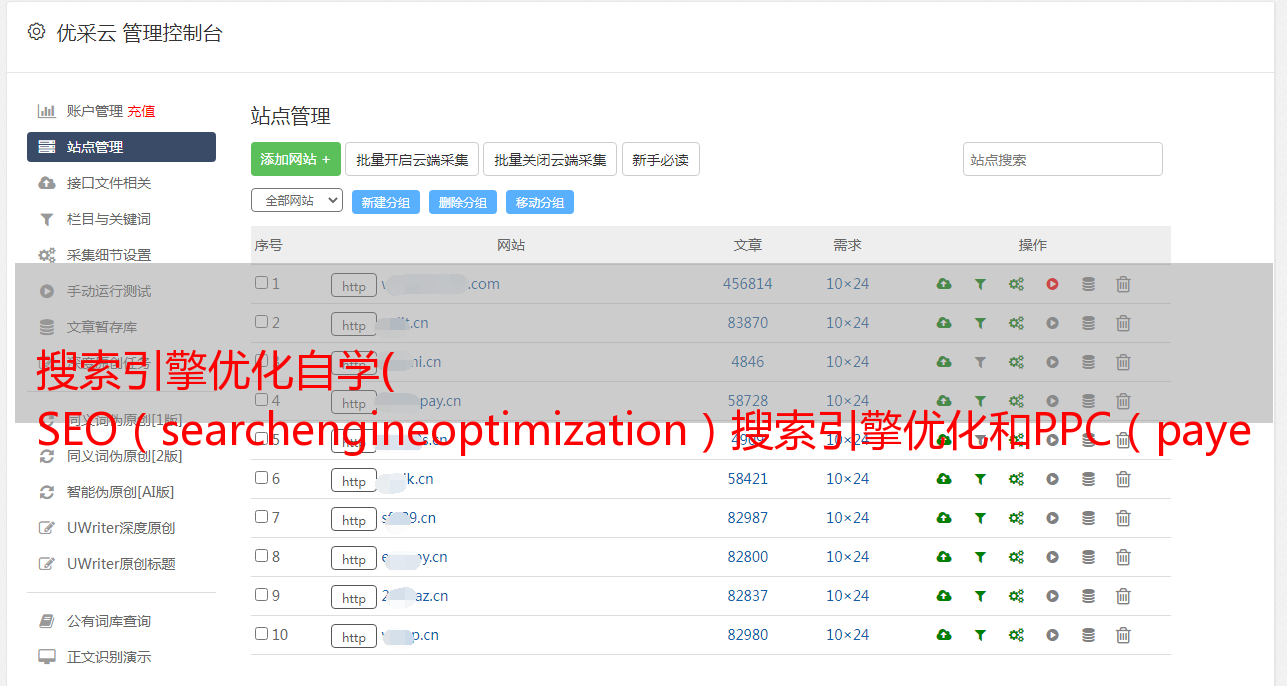Click the green filter icon in row 6 (58421)
Image resolution: width=1287 pixels, height=686 pixels.
click(x=980, y=479)
